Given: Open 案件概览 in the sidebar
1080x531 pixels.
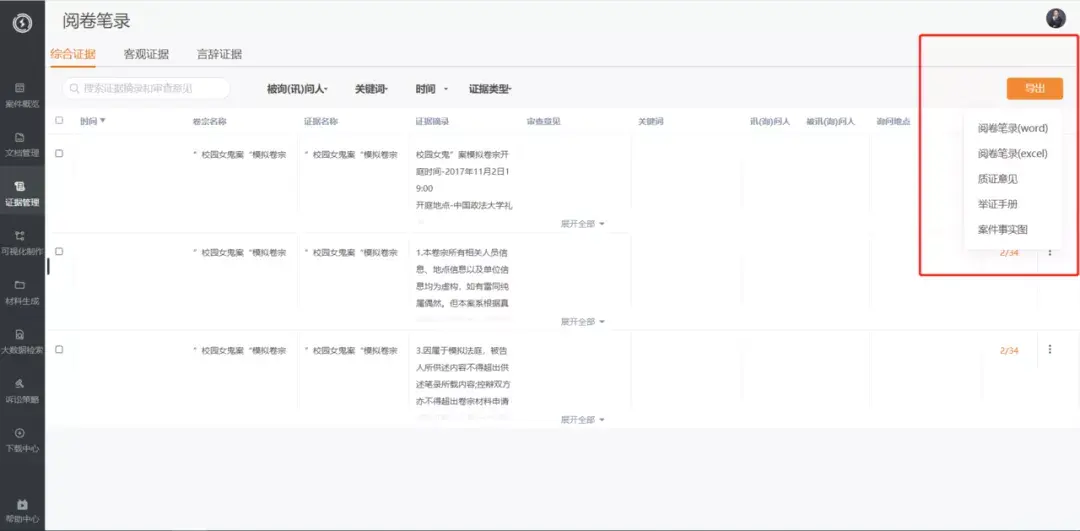Looking at the screenshot, I should [22, 95].
